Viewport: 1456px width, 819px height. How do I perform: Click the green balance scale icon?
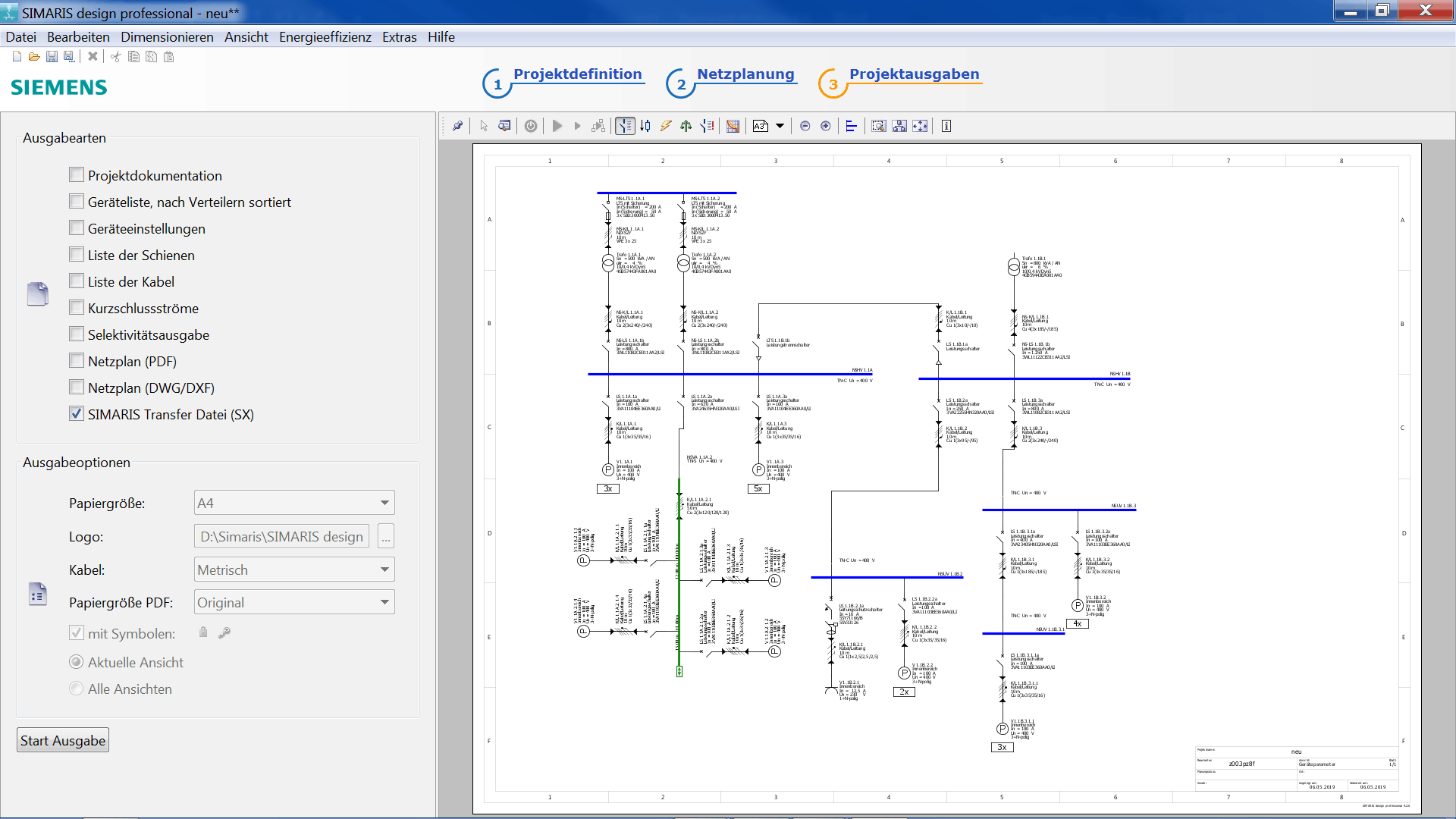(686, 126)
